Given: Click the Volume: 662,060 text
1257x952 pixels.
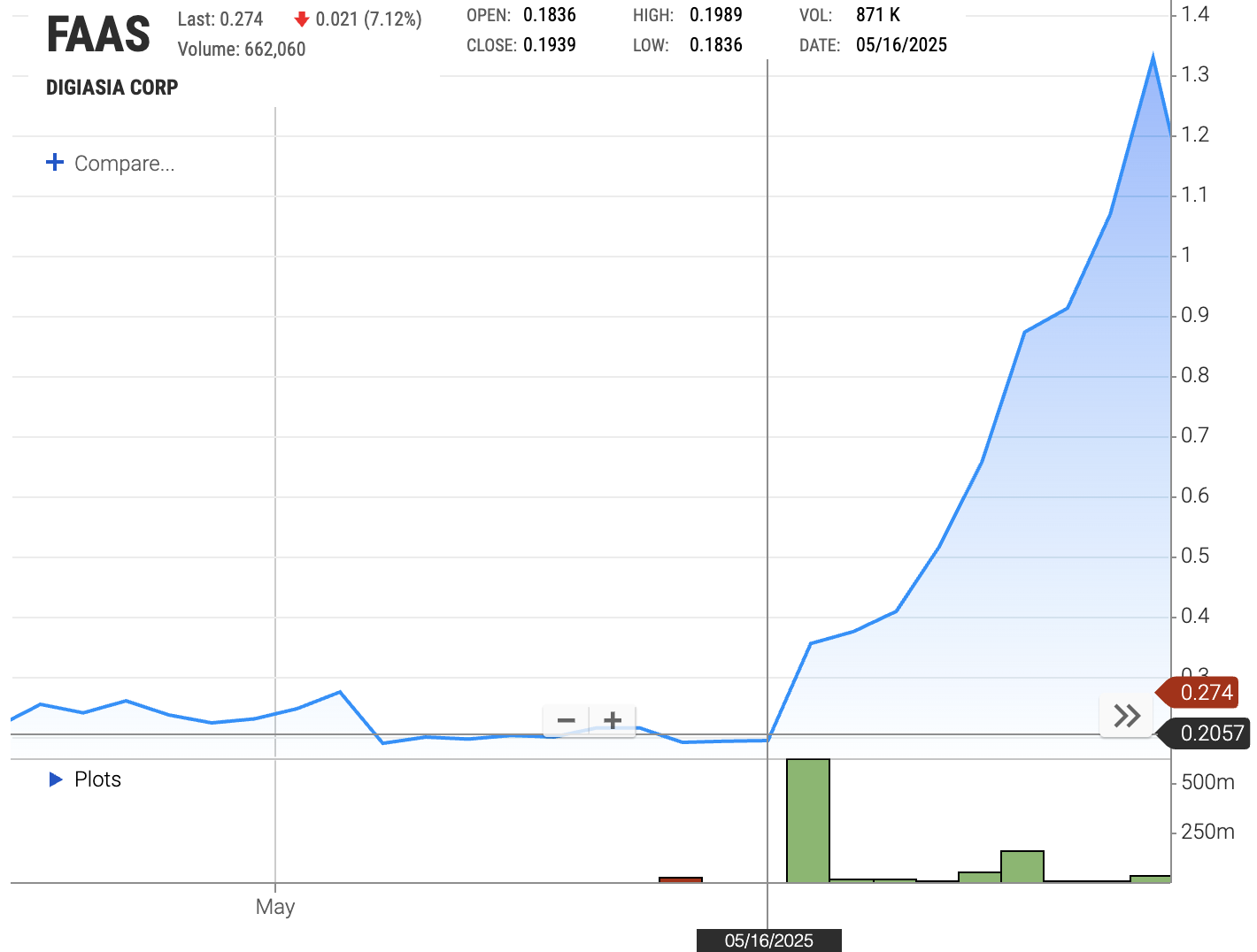Looking at the screenshot, I should tap(242, 50).
